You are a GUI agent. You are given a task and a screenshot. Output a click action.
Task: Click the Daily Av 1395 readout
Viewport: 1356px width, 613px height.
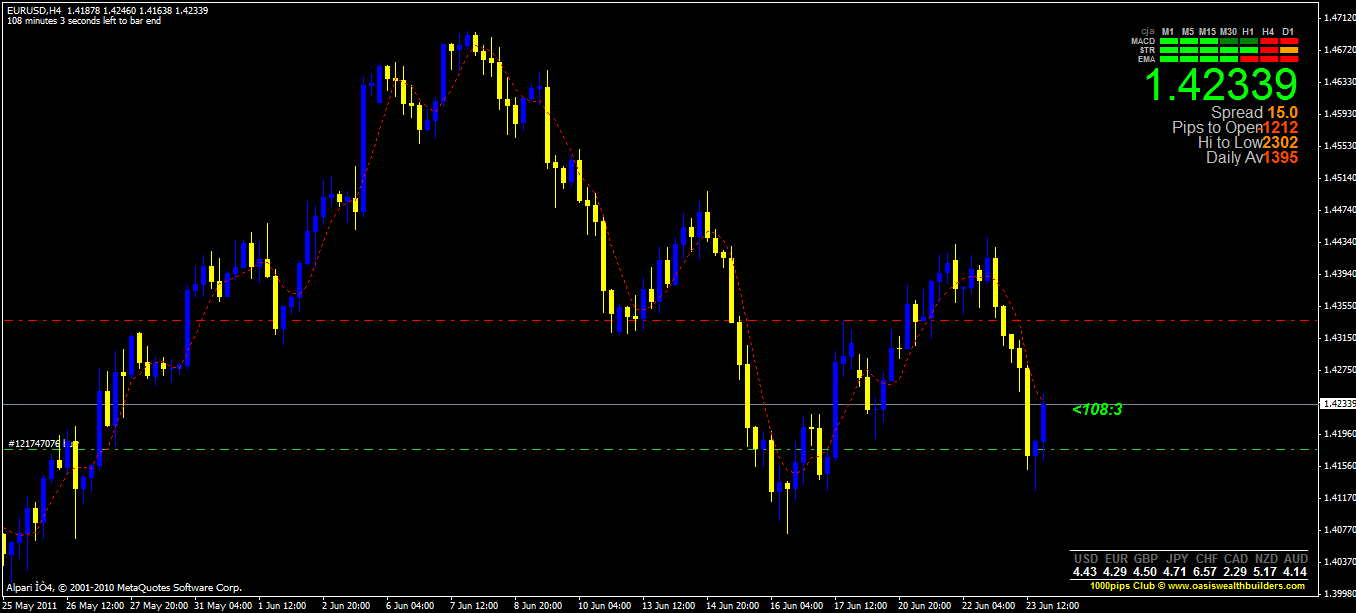[1252, 157]
